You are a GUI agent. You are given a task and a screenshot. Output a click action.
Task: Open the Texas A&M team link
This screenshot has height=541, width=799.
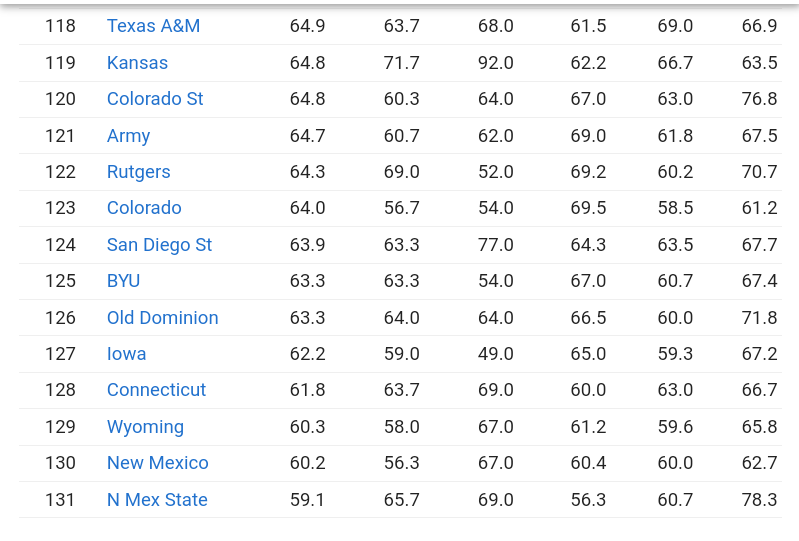coord(153,26)
